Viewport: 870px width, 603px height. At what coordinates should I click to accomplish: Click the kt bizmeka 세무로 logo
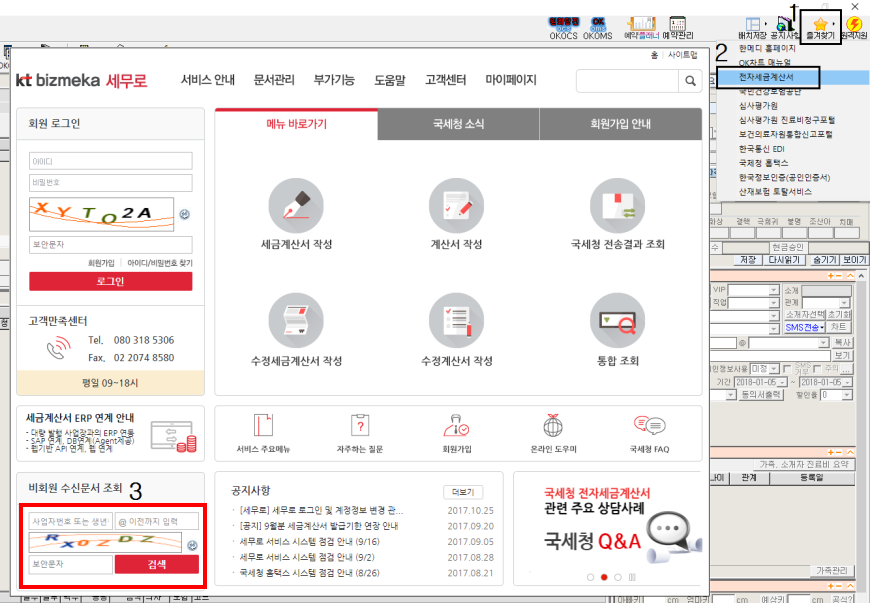click(82, 80)
